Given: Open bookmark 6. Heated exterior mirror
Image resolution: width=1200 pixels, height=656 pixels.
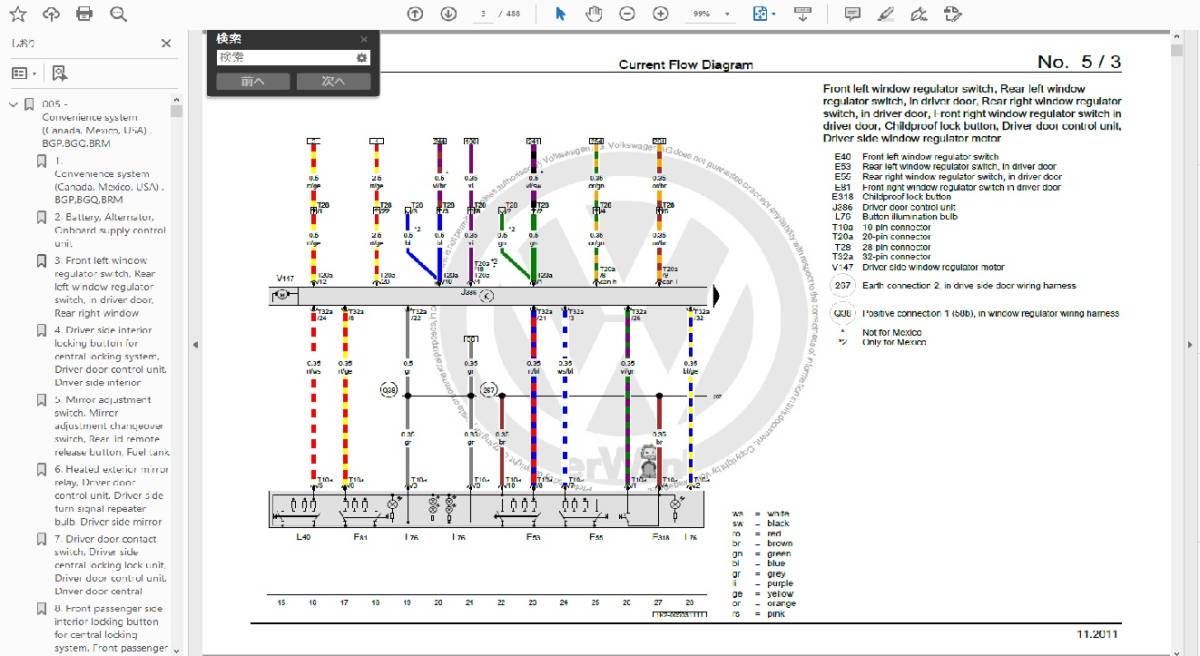Looking at the screenshot, I should [111, 495].
